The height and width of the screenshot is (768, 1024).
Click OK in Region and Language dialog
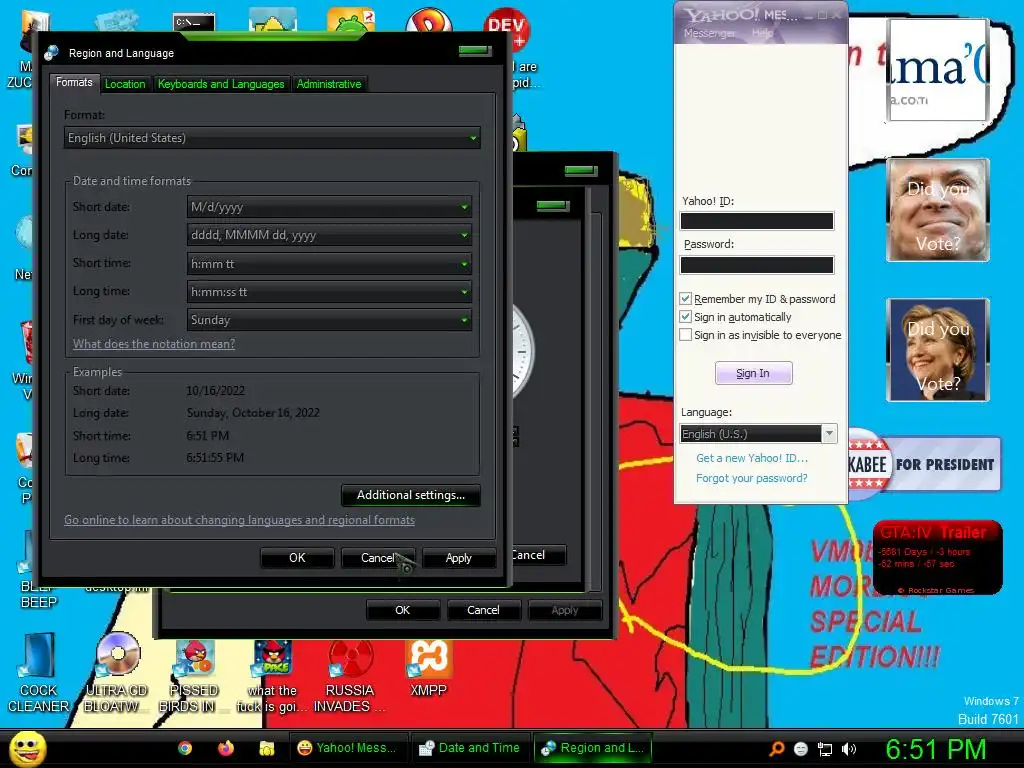tap(297, 558)
